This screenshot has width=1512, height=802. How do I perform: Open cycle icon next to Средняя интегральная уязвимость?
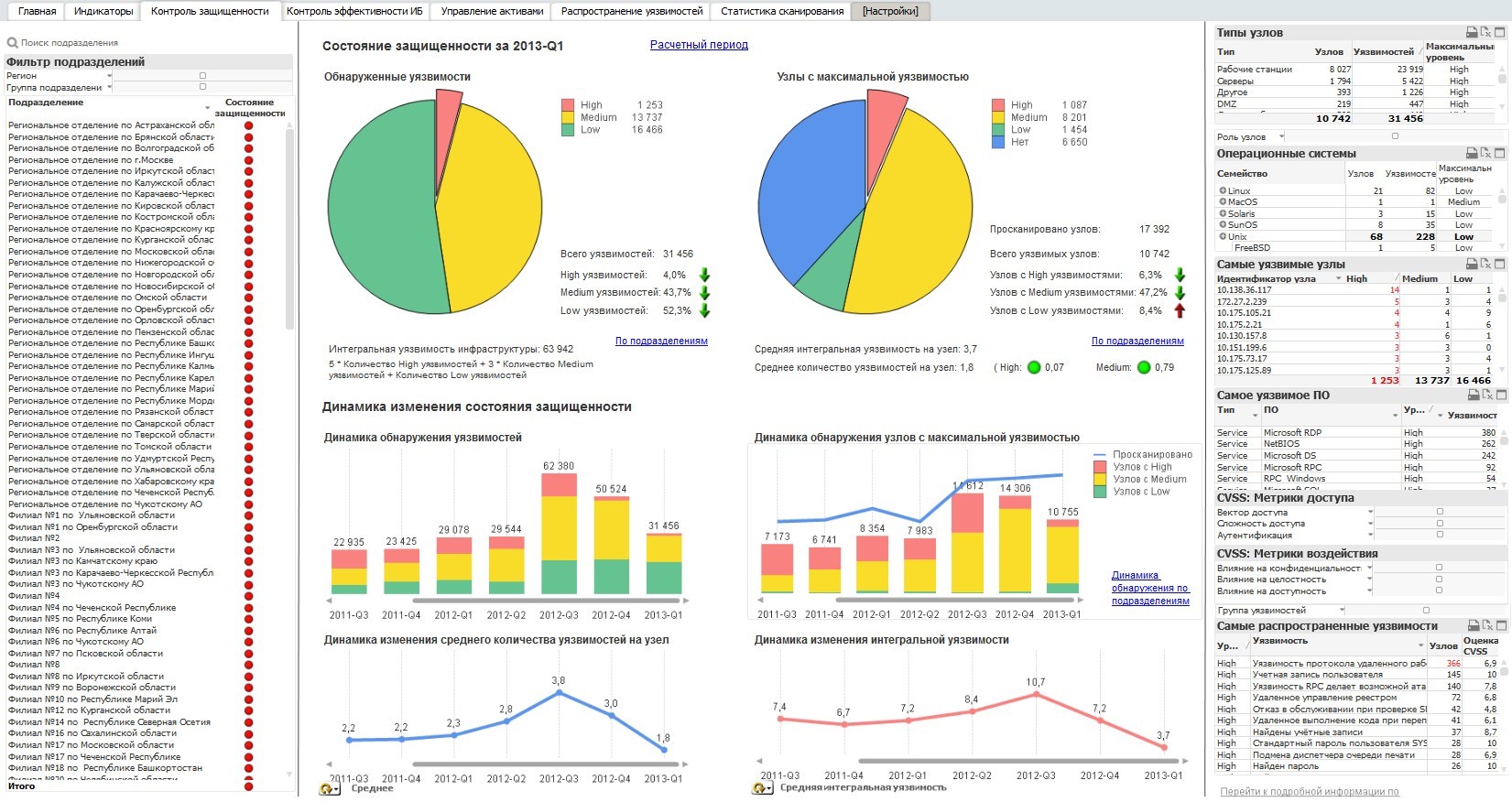[x=762, y=788]
